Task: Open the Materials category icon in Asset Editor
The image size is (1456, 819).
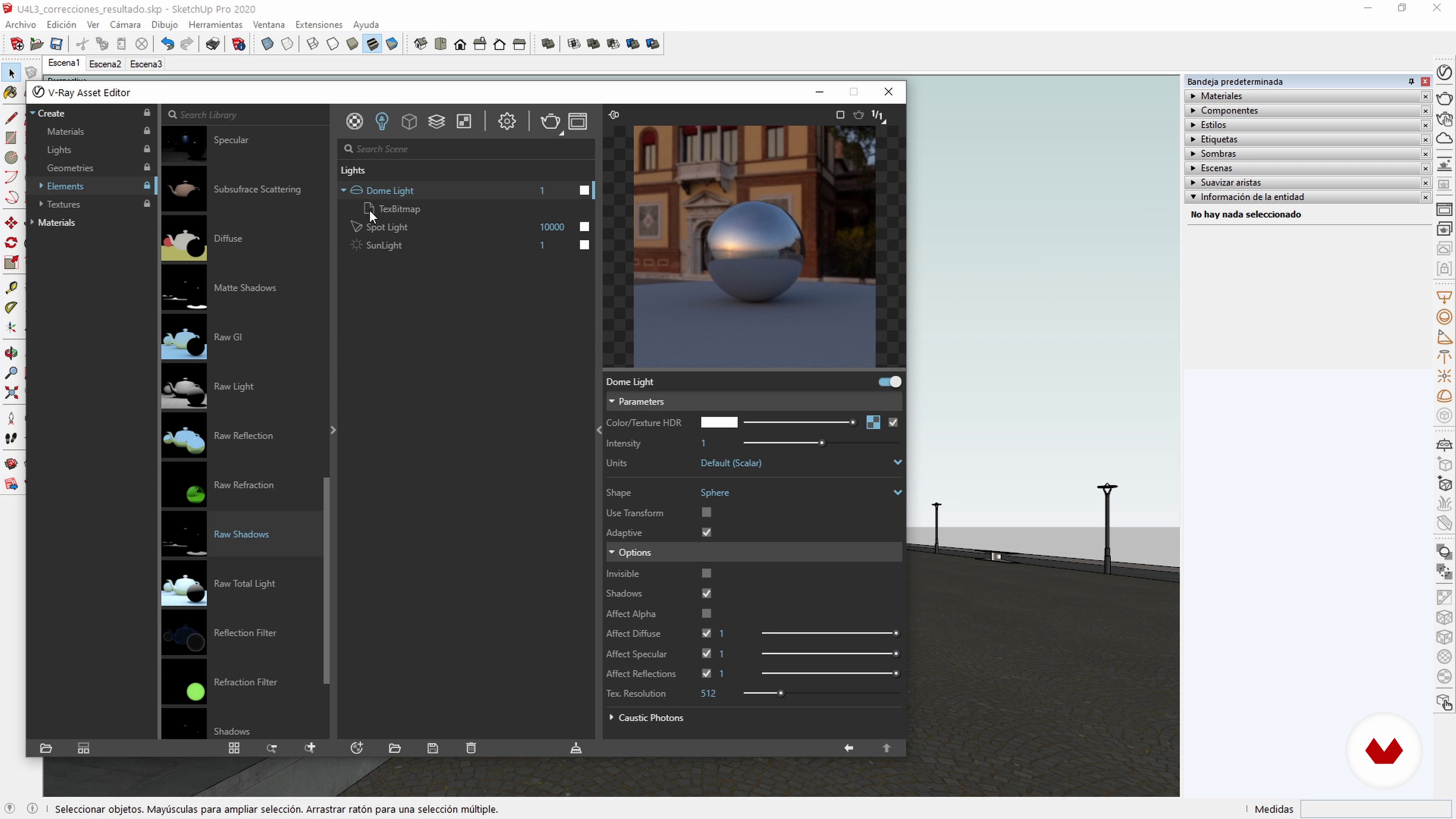Action: (x=355, y=121)
